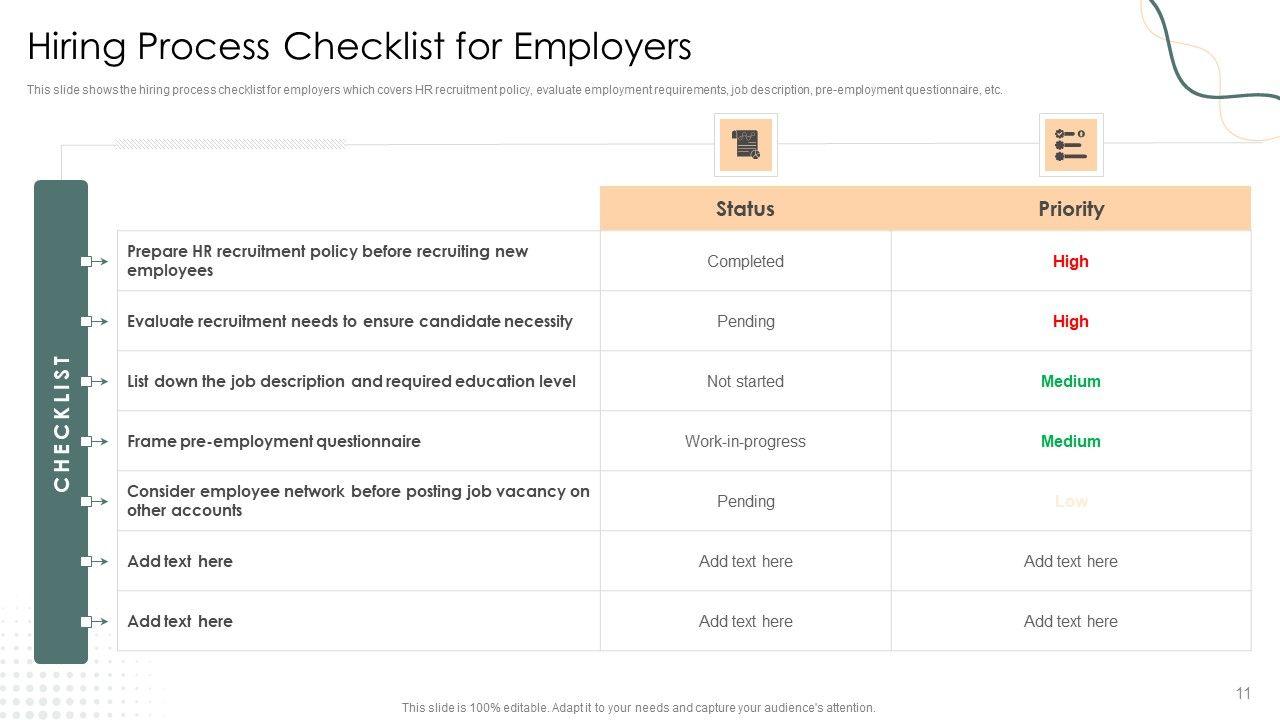Click arrow marker beside Evaluate recruitment needs row
This screenshot has width=1280, height=720.
point(94,322)
